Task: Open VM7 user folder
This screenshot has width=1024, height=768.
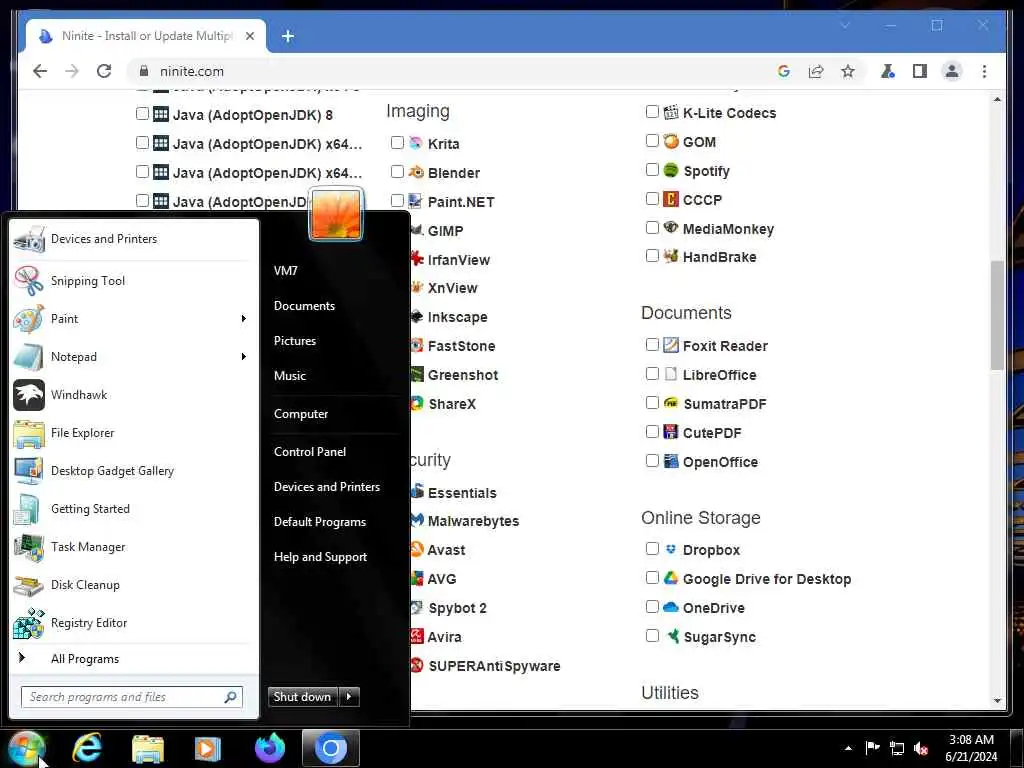Action: [x=285, y=270]
